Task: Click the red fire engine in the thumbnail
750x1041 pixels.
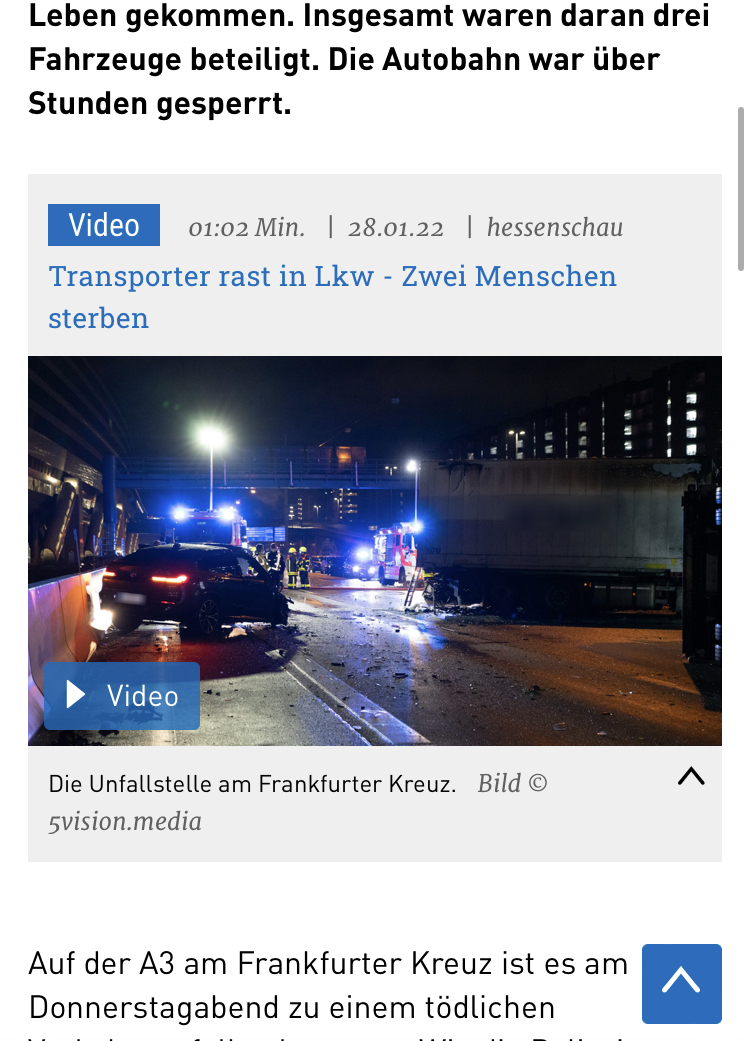Action: point(395,554)
